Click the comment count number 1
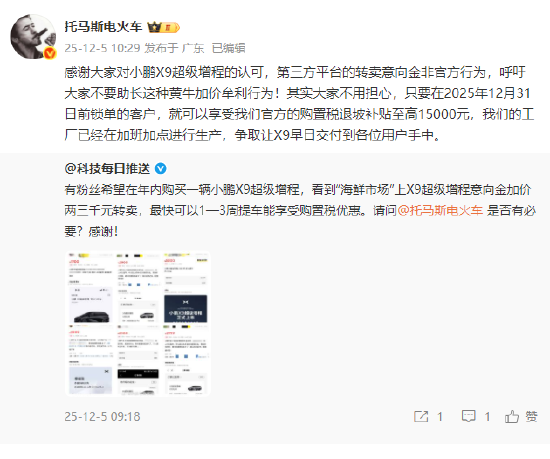Image resolution: width=550 pixels, height=459 pixels. [x=487, y=417]
